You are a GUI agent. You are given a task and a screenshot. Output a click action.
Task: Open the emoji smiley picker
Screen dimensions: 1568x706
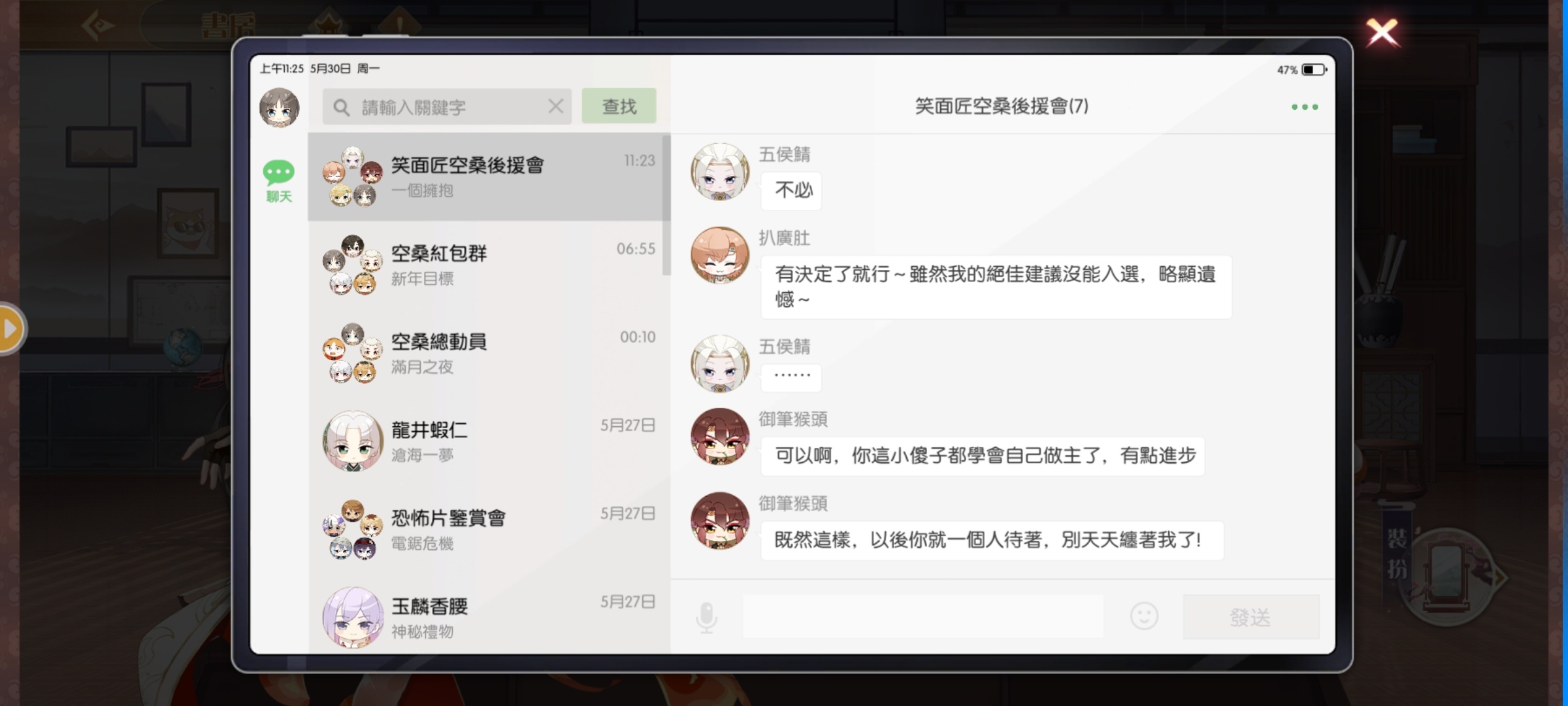click(1144, 616)
